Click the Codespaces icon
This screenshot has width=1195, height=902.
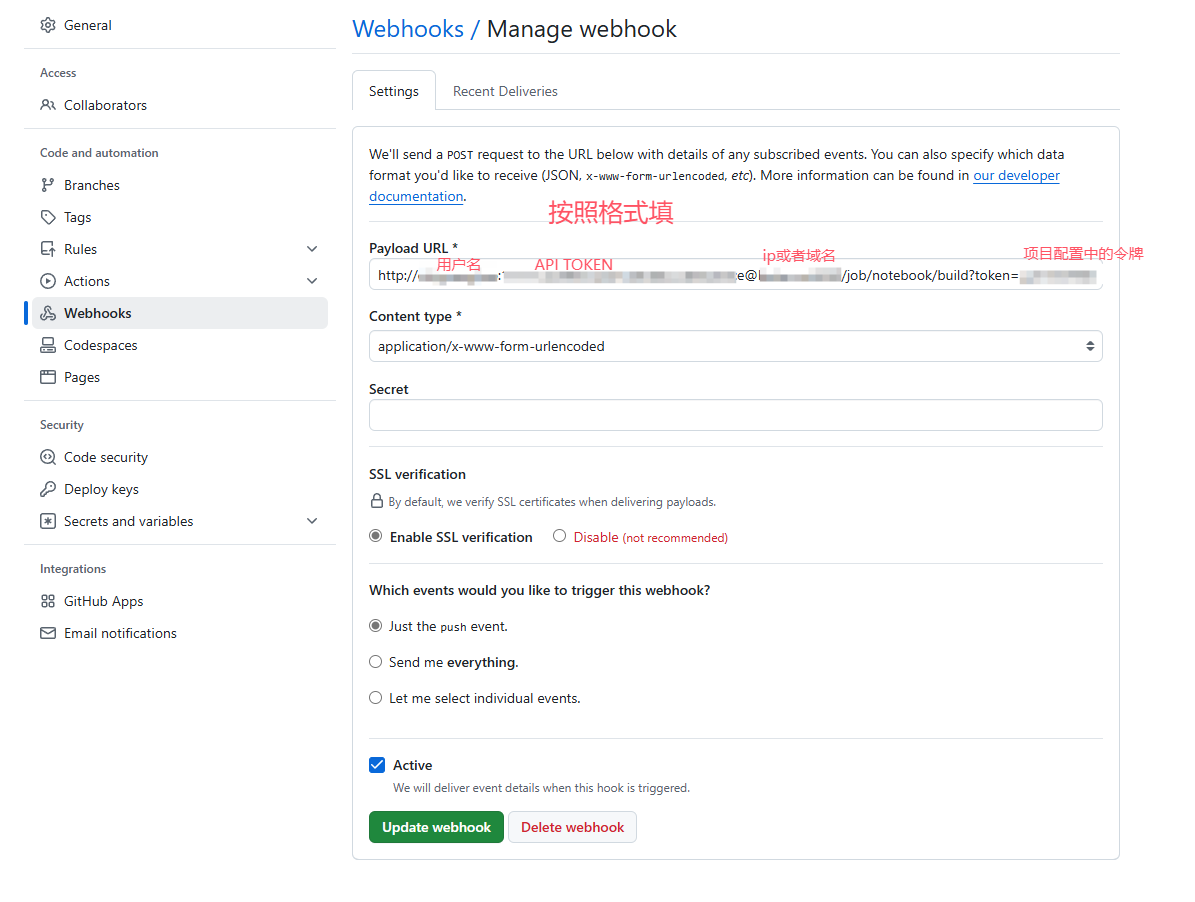point(48,345)
